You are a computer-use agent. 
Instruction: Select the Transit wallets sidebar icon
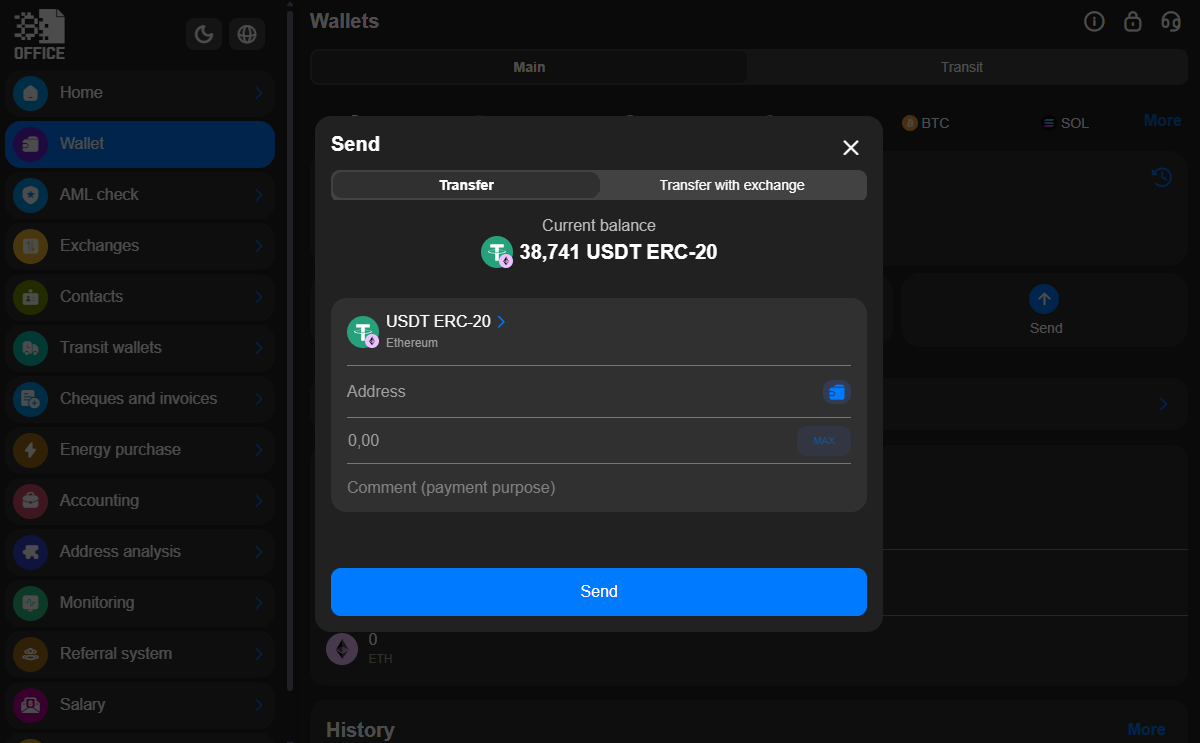(29, 348)
